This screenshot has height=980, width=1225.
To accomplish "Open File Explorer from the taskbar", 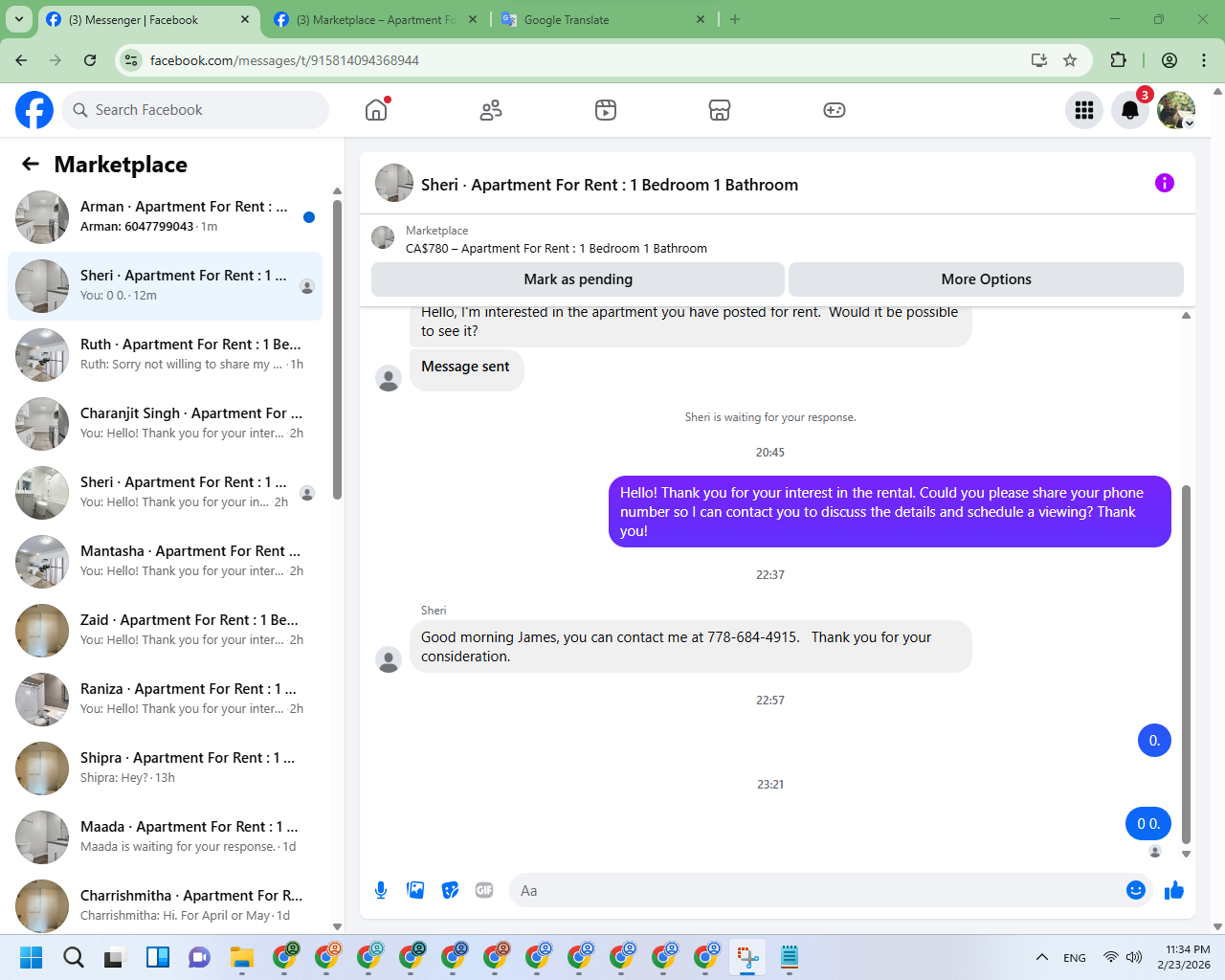I will coord(242,956).
